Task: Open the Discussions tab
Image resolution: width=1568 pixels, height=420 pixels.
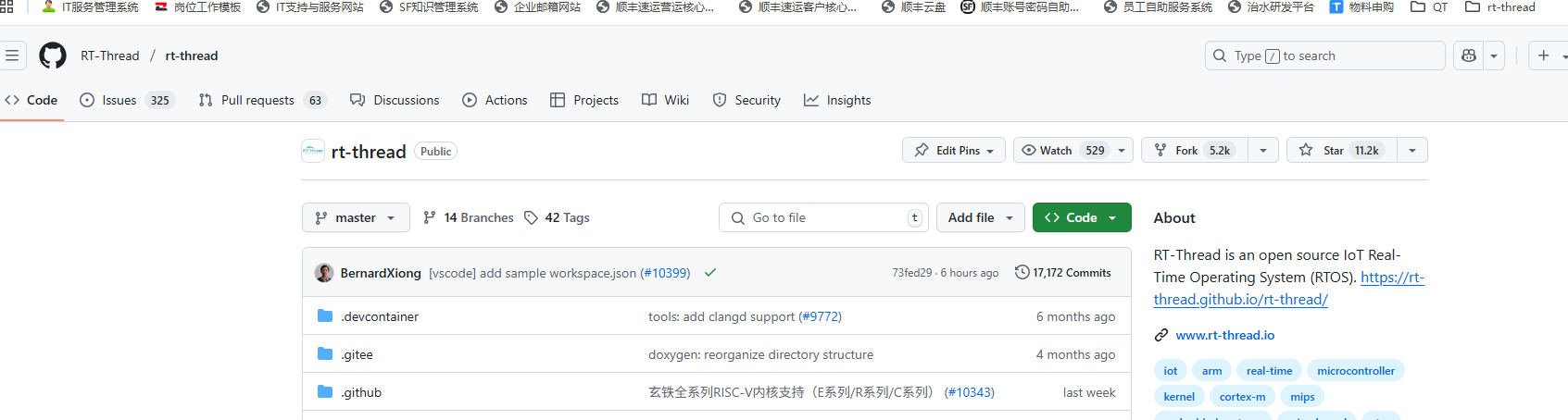Action: (x=395, y=100)
